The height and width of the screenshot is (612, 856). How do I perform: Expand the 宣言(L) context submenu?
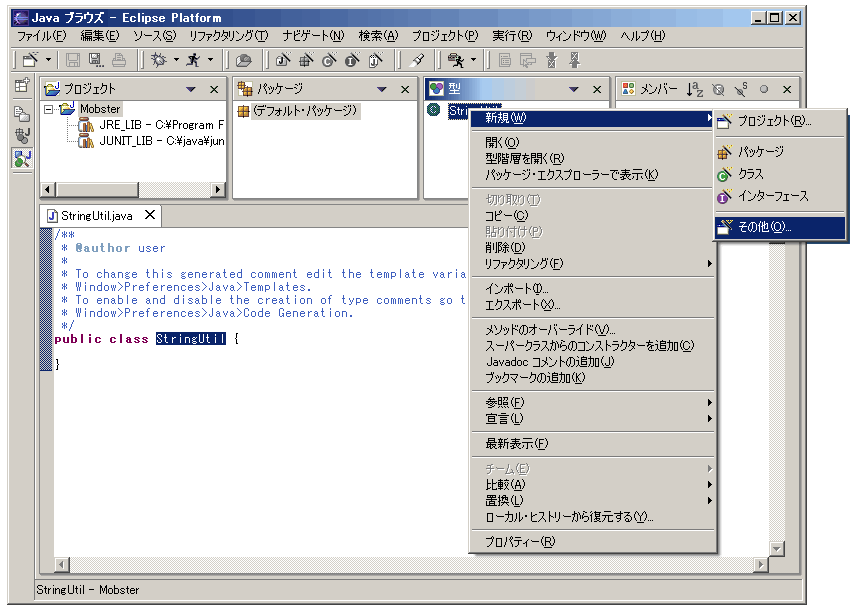(x=593, y=419)
